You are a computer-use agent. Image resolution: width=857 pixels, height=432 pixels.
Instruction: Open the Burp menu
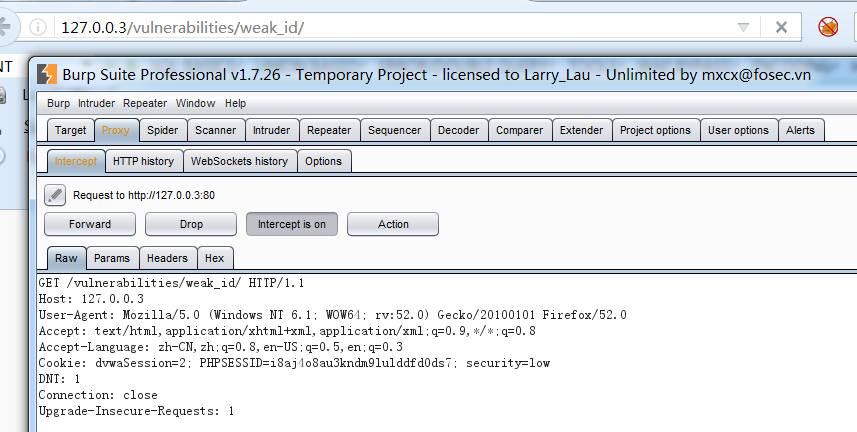click(58, 103)
